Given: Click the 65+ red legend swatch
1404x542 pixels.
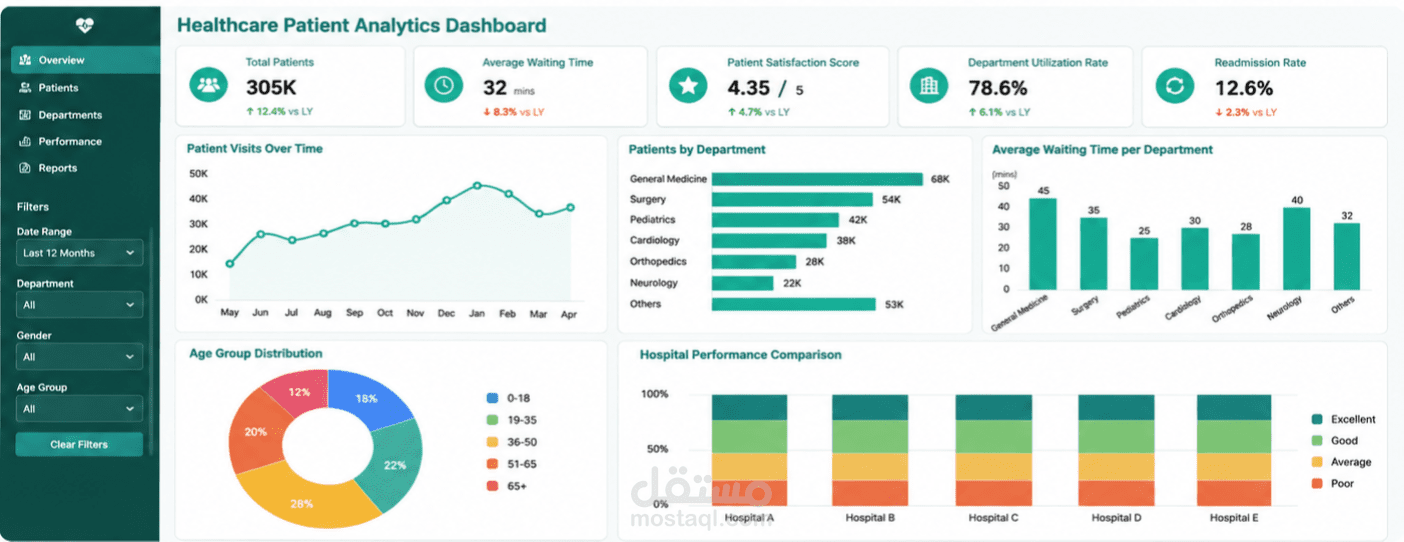Looking at the screenshot, I should pos(492,486).
